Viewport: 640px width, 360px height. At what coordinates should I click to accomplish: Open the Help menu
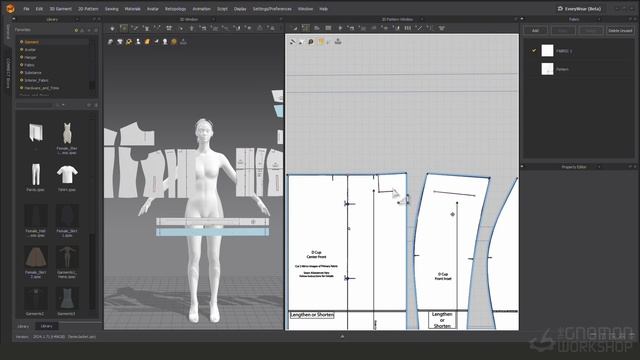[323, 9]
